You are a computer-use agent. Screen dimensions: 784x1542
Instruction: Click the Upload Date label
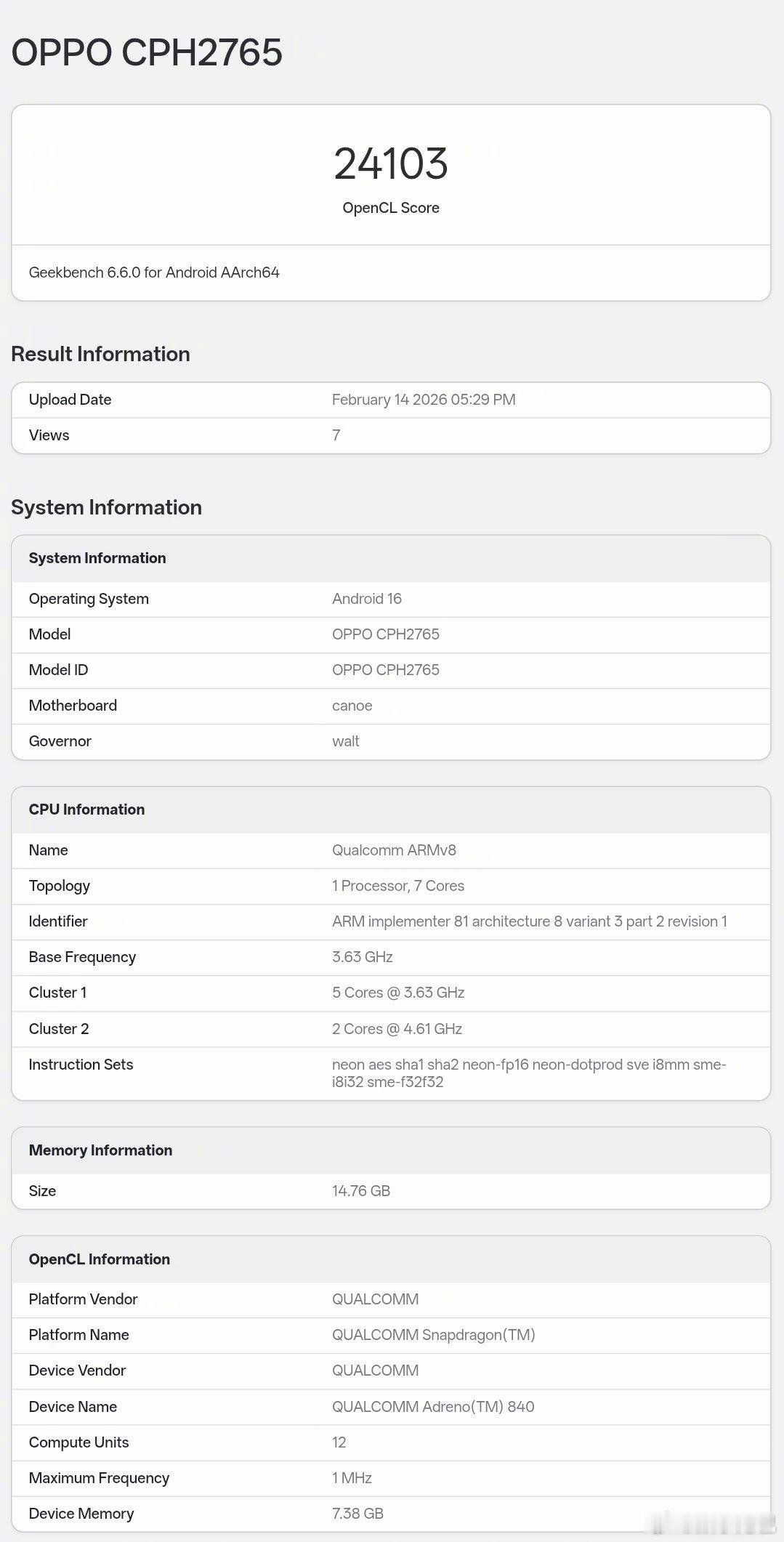(70, 400)
